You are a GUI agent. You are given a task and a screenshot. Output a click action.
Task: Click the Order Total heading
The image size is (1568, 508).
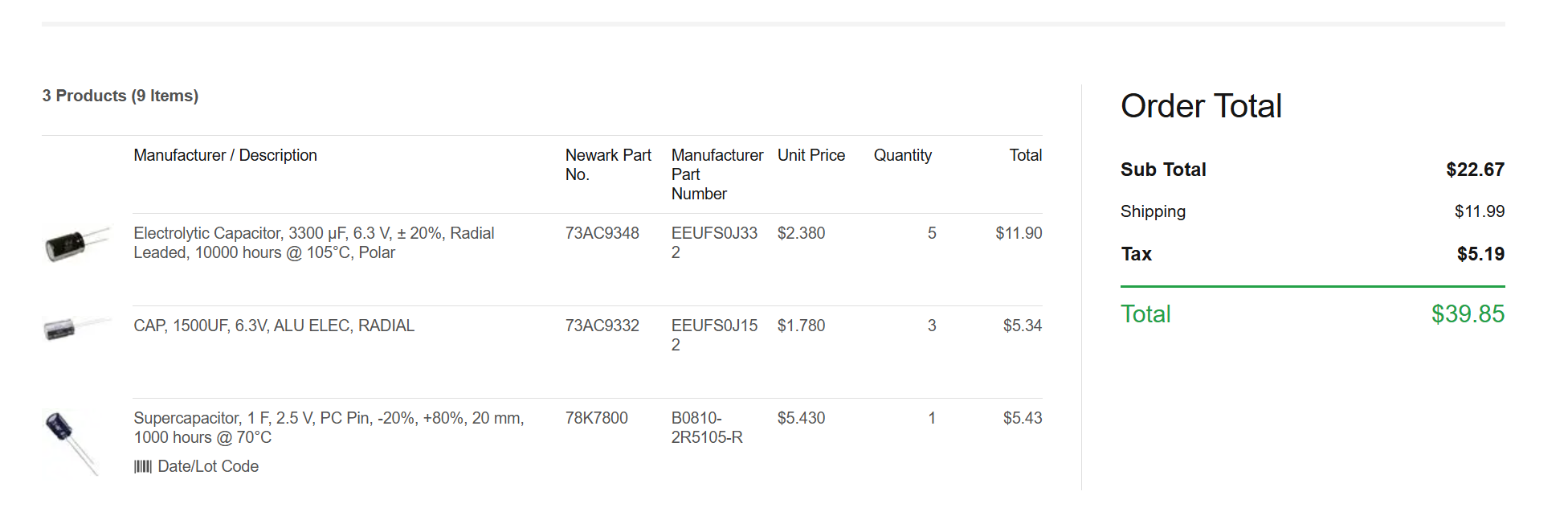point(1201,106)
